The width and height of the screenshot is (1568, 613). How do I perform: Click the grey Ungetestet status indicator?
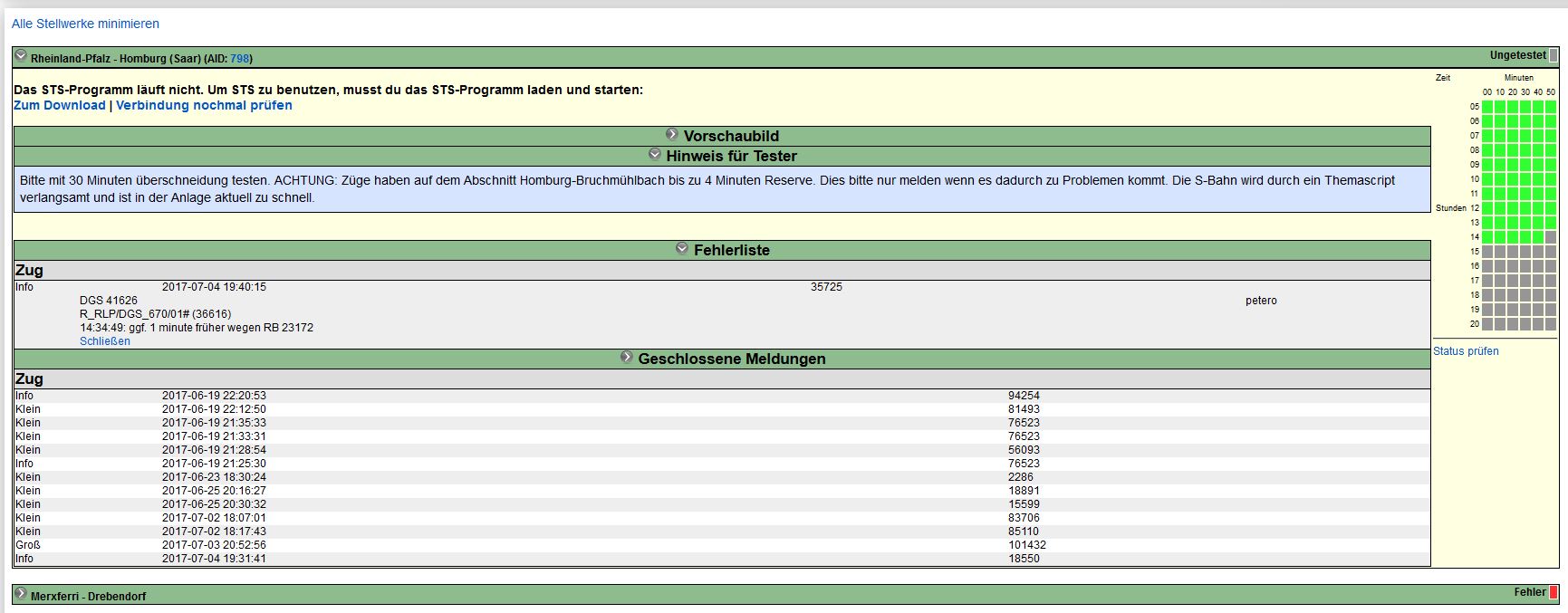(1554, 56)
